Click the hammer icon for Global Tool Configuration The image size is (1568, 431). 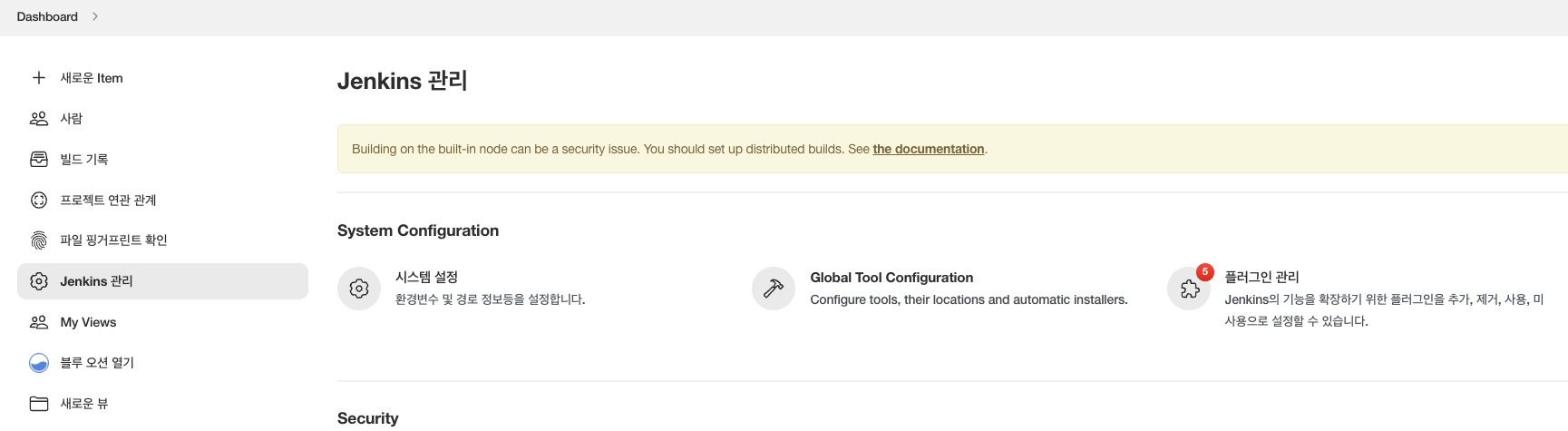click(x=774, y=289)
